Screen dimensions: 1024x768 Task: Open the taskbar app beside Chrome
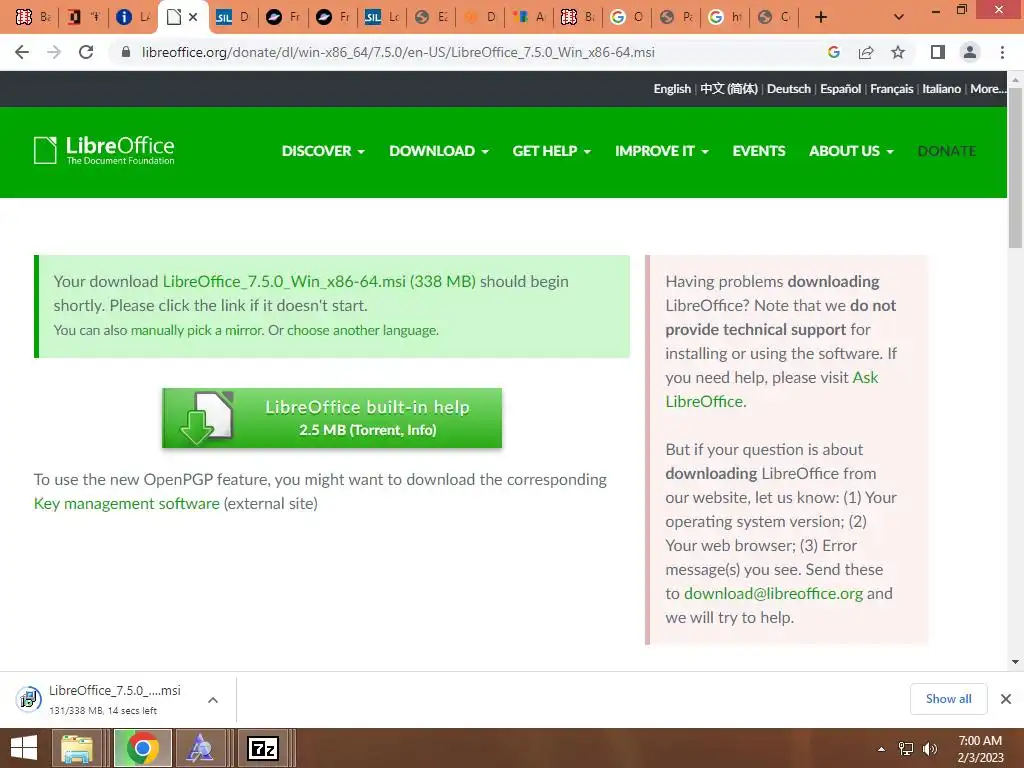200,748
